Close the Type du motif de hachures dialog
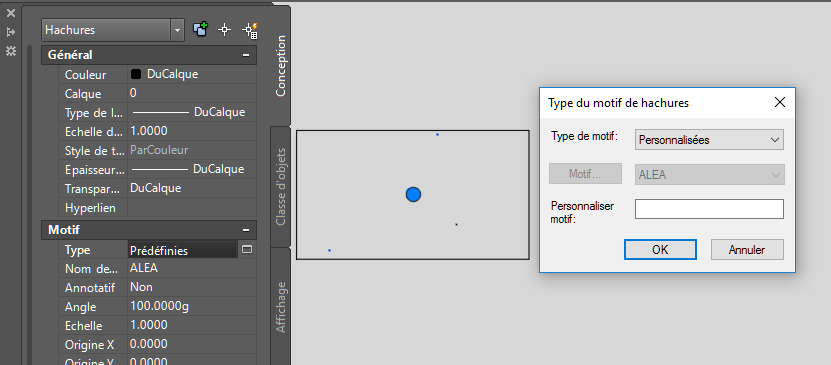 point(780,102)
